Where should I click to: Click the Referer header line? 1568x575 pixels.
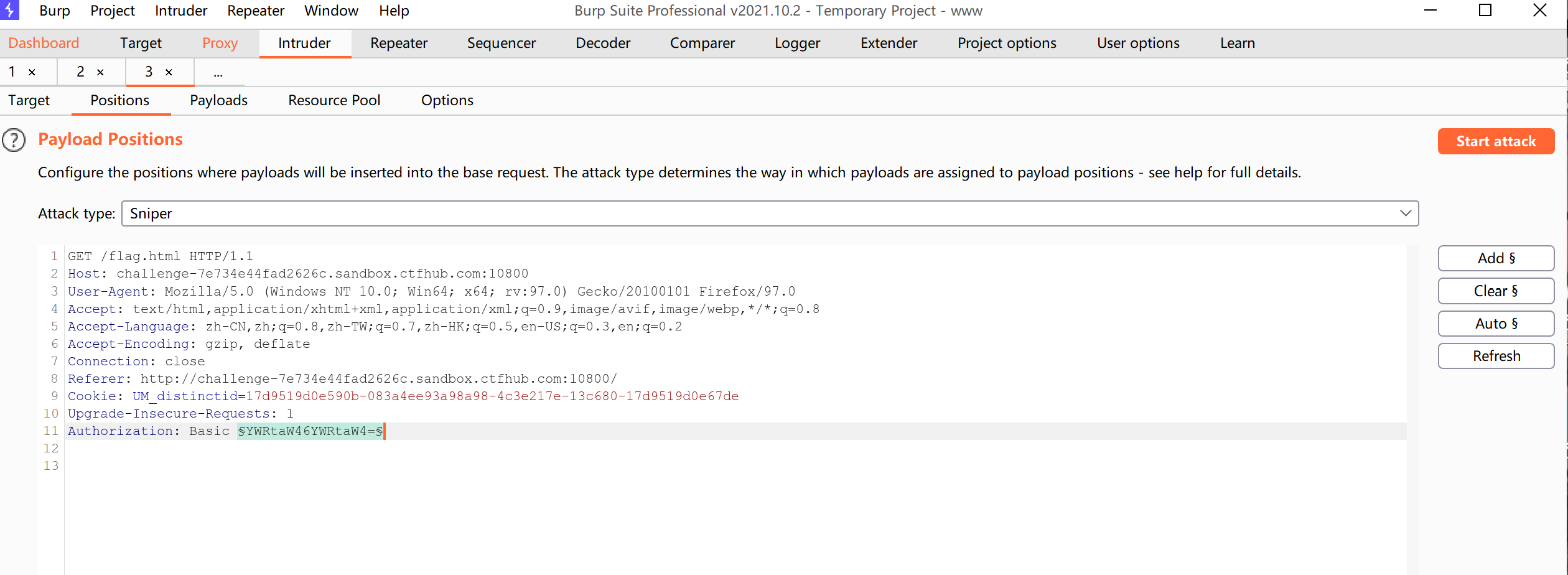[x=343, y=378]
